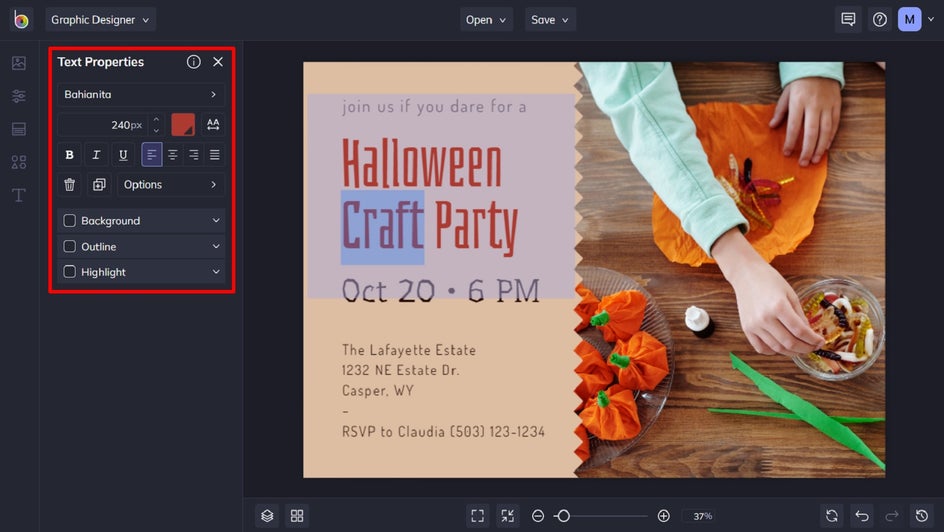Click the 'RSVP to Claudia (503) 123-1234' line
This screenshot has width=944, height=532.
pyautogui.click(x=444, y=431)
